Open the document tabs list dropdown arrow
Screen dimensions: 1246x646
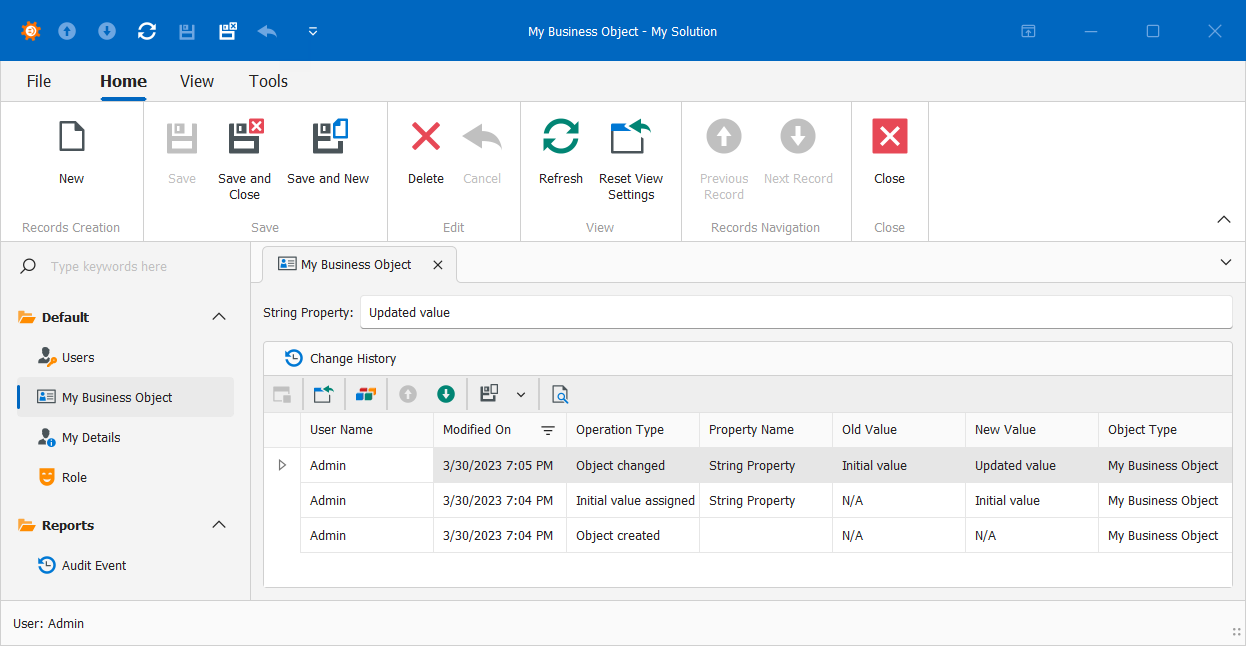click(1226, 262)
